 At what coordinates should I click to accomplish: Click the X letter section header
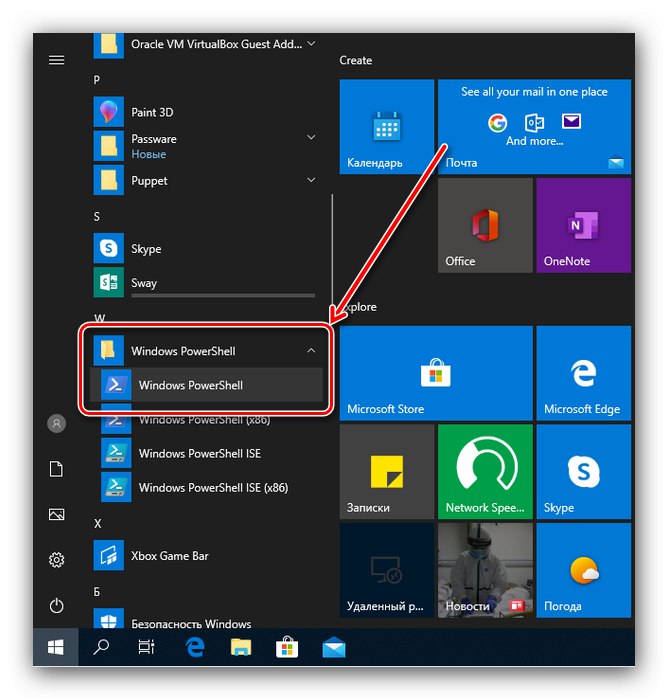point(97,524)
